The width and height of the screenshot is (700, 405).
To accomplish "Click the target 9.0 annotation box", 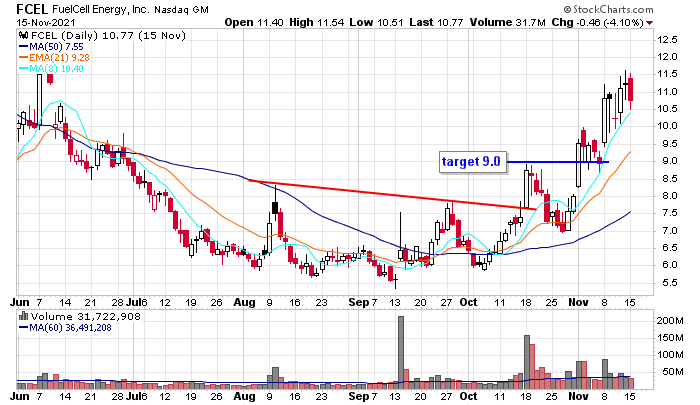I will [x=473, y=161].
